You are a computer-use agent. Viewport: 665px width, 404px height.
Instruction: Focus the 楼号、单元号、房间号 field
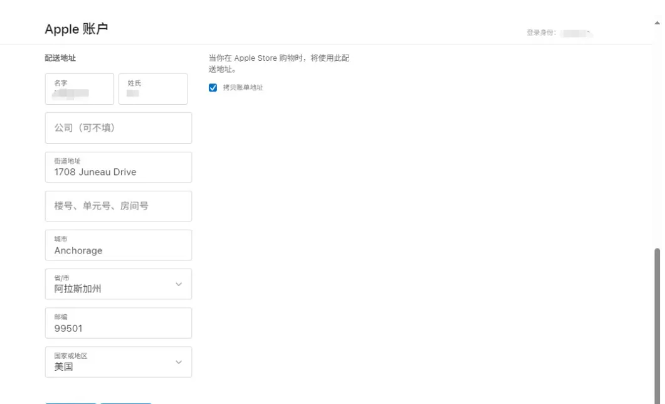(x=118, y=206)
